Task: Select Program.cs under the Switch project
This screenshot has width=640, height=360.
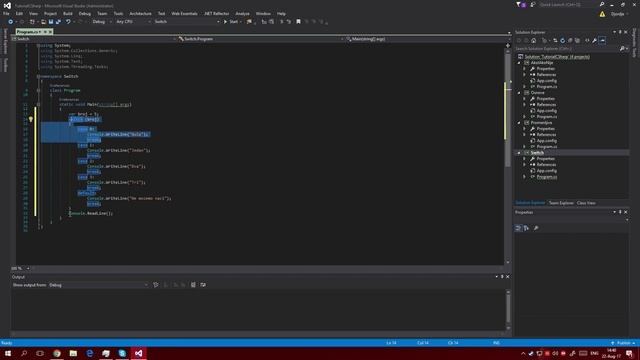Action: (547, 177)
